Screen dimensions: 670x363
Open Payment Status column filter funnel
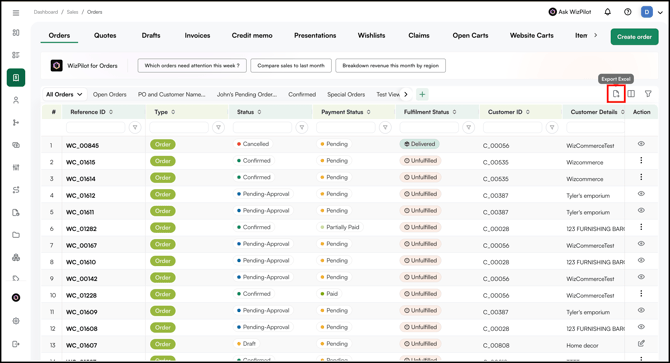click(x=385, y=127)
